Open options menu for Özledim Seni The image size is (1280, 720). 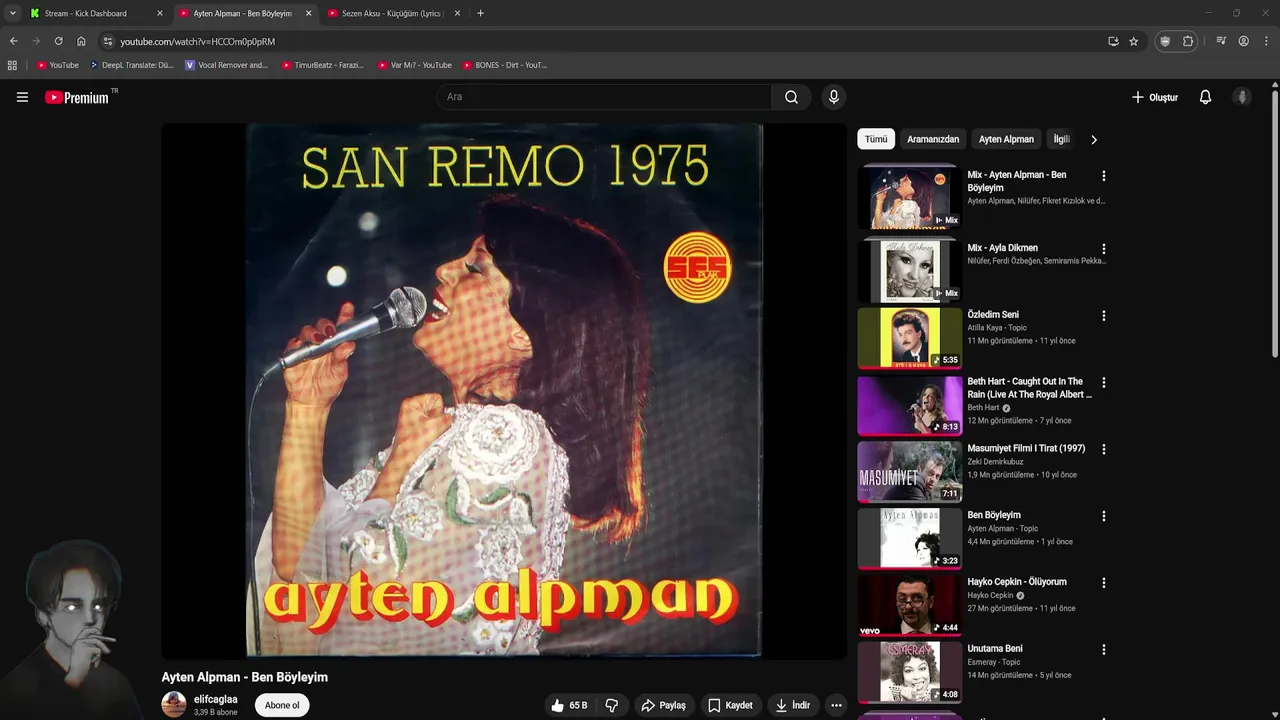pyautogui.click(x=1104, y=316)
